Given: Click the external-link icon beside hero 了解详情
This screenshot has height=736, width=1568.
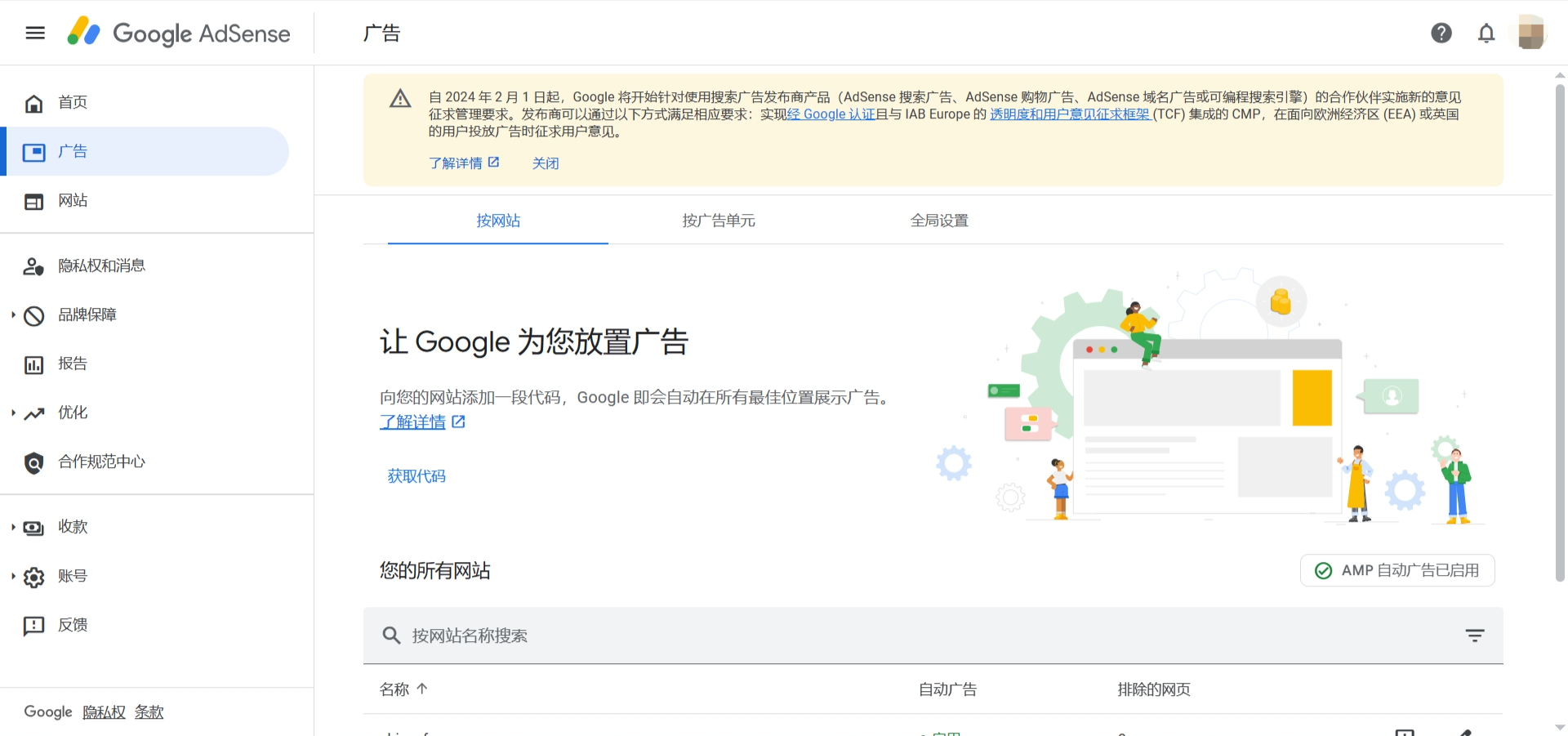Looking at the screenshot, I should [x=458, y=422].
